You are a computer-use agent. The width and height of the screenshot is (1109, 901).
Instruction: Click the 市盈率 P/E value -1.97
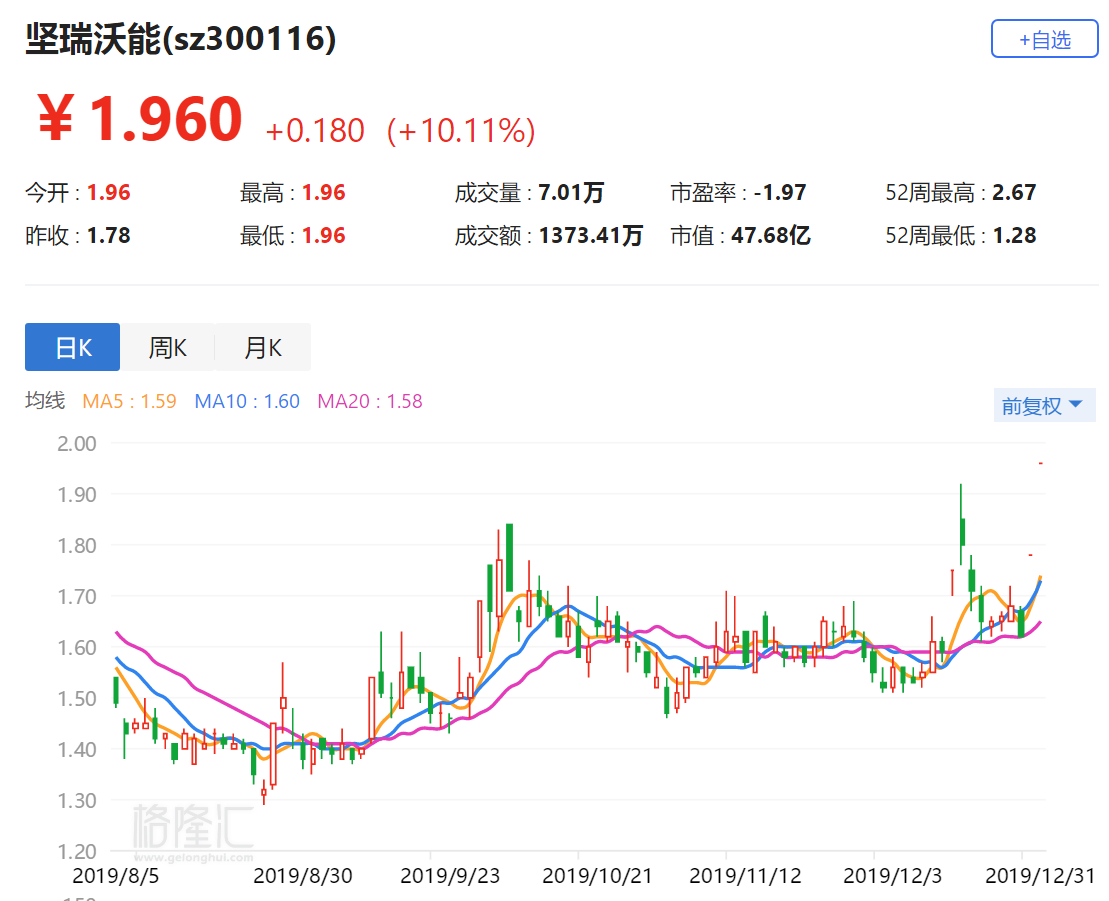[780, 192]
